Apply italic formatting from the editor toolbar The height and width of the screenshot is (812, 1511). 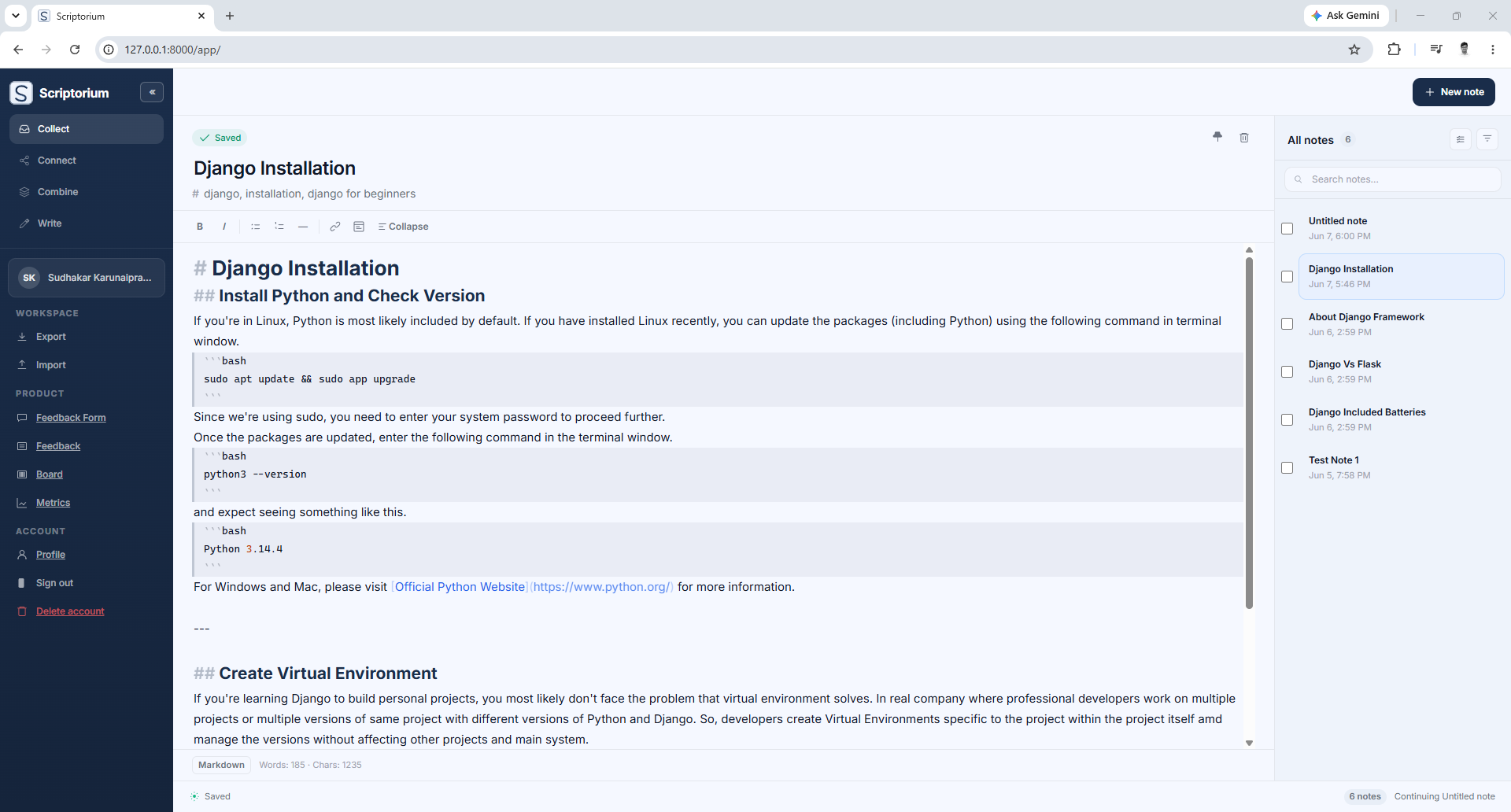[x=224, y=227]
